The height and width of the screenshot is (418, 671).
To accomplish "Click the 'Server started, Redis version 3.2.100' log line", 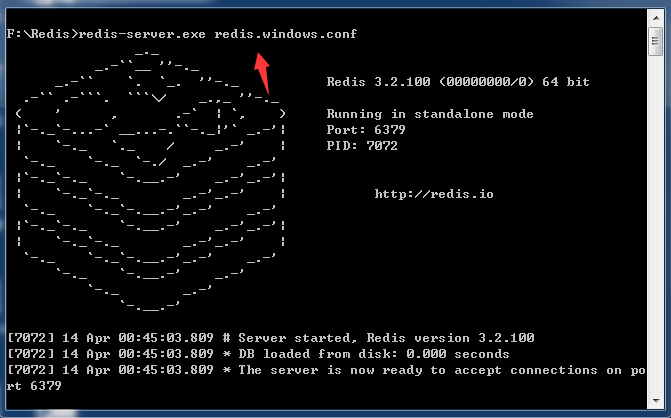I will [x=271, y=338].
